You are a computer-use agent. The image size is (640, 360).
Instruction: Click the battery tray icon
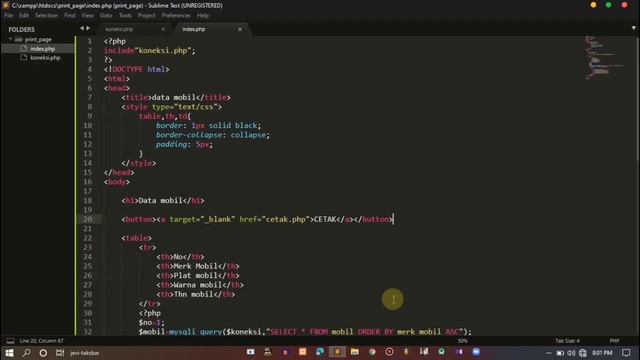pyautogui.click(x=560, y=353)
